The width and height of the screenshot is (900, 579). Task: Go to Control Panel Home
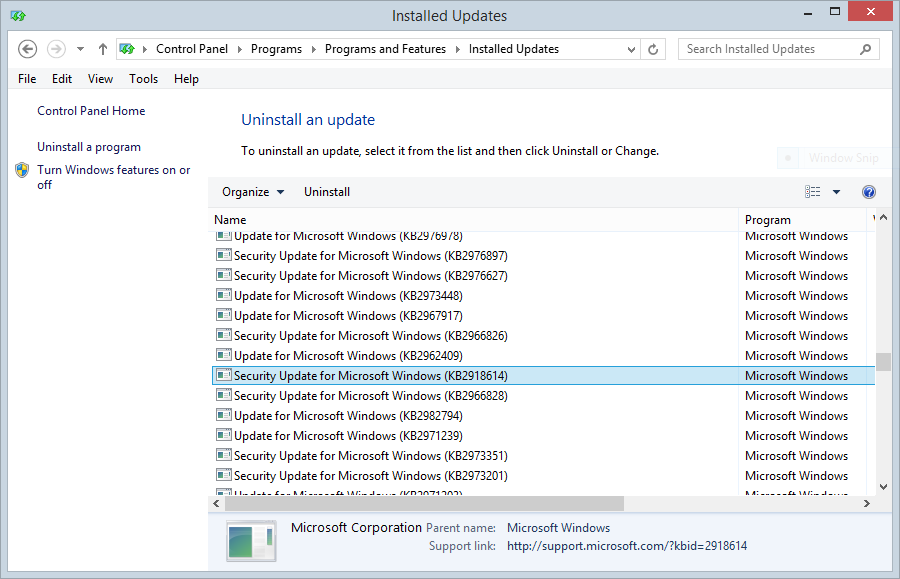pyautogui.click(x=91, y=111)
